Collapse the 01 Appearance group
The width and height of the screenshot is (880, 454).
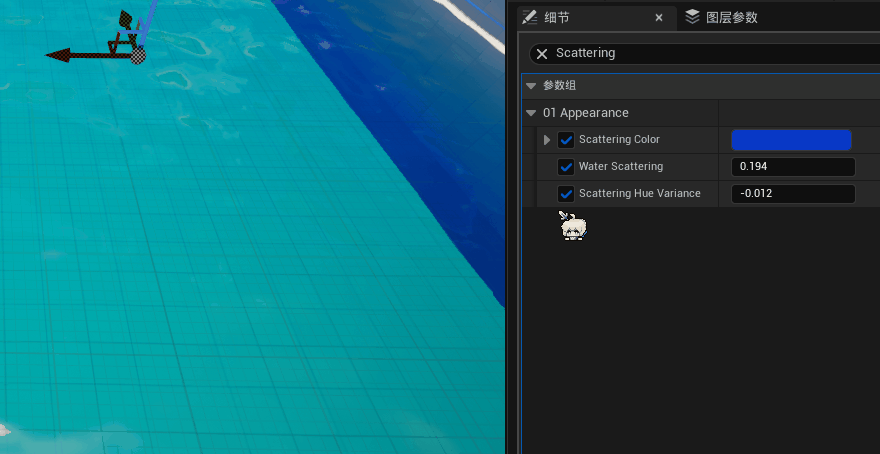531,113
